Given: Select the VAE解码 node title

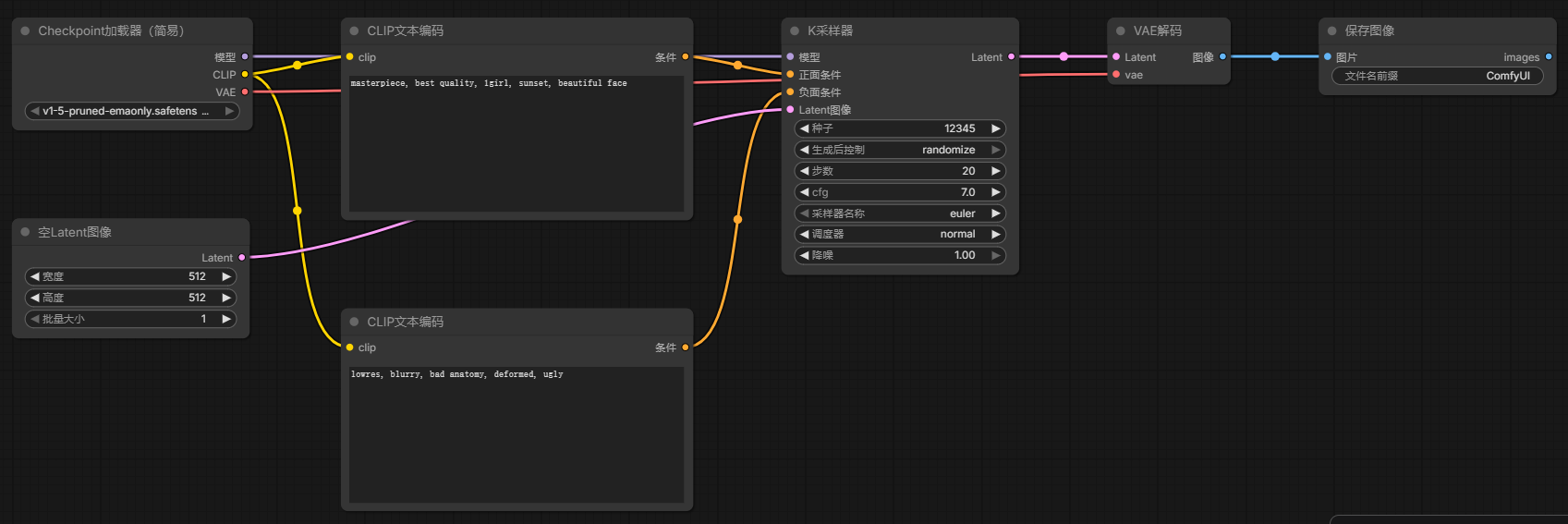Looking at the screenshot, I should point(1158,30).
